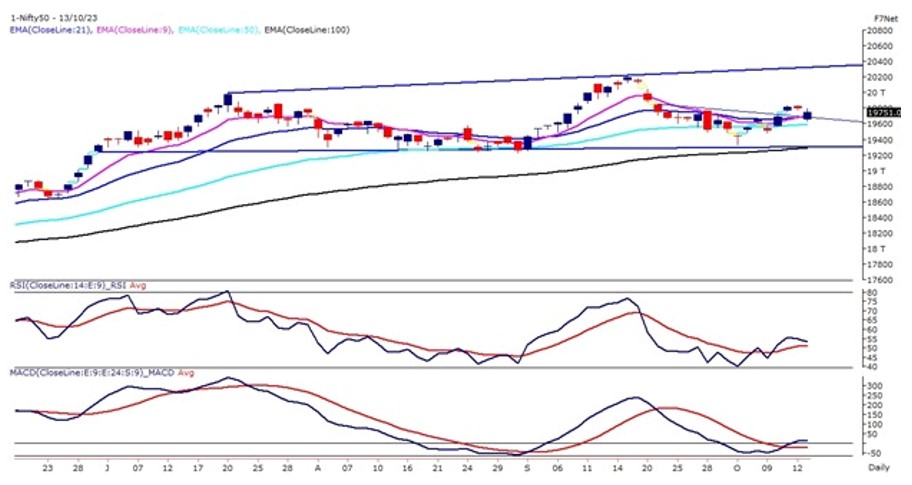Select the EMA(CloseLine:100) legend label
This screenshot has height=485, width=912.
click(307, 29)
